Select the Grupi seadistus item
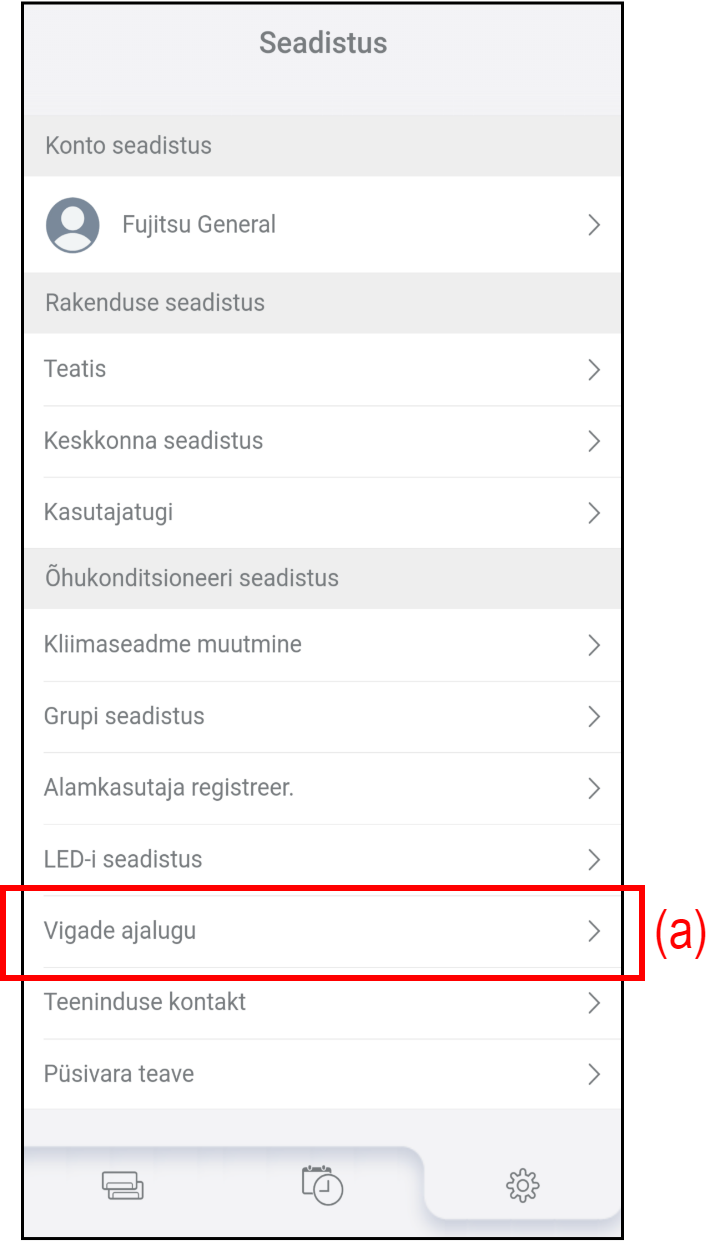Viewport: 715px width, 1243px height. coord(124,716)
